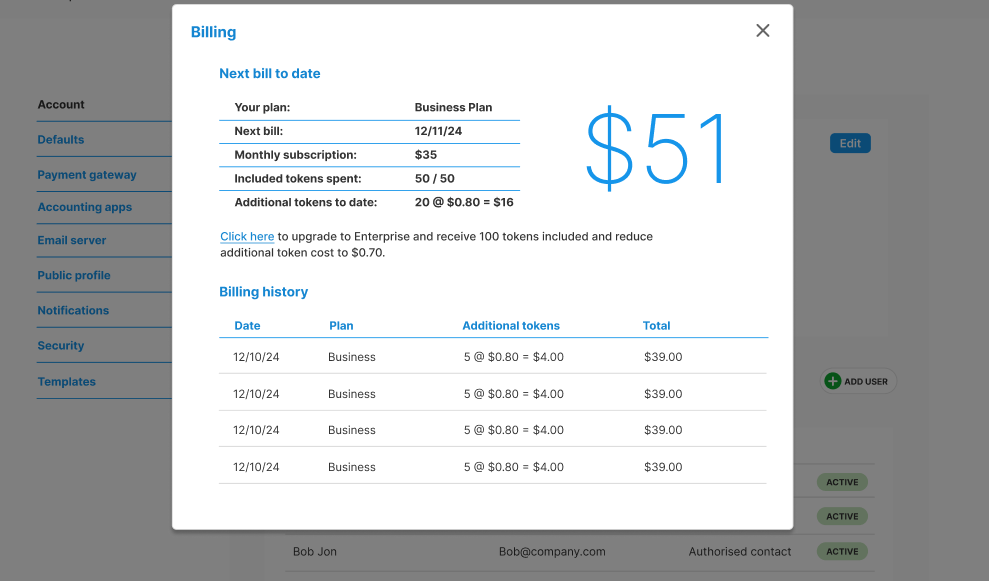
Task: Go to Notifications settings
Action: [x=73, y=310]
